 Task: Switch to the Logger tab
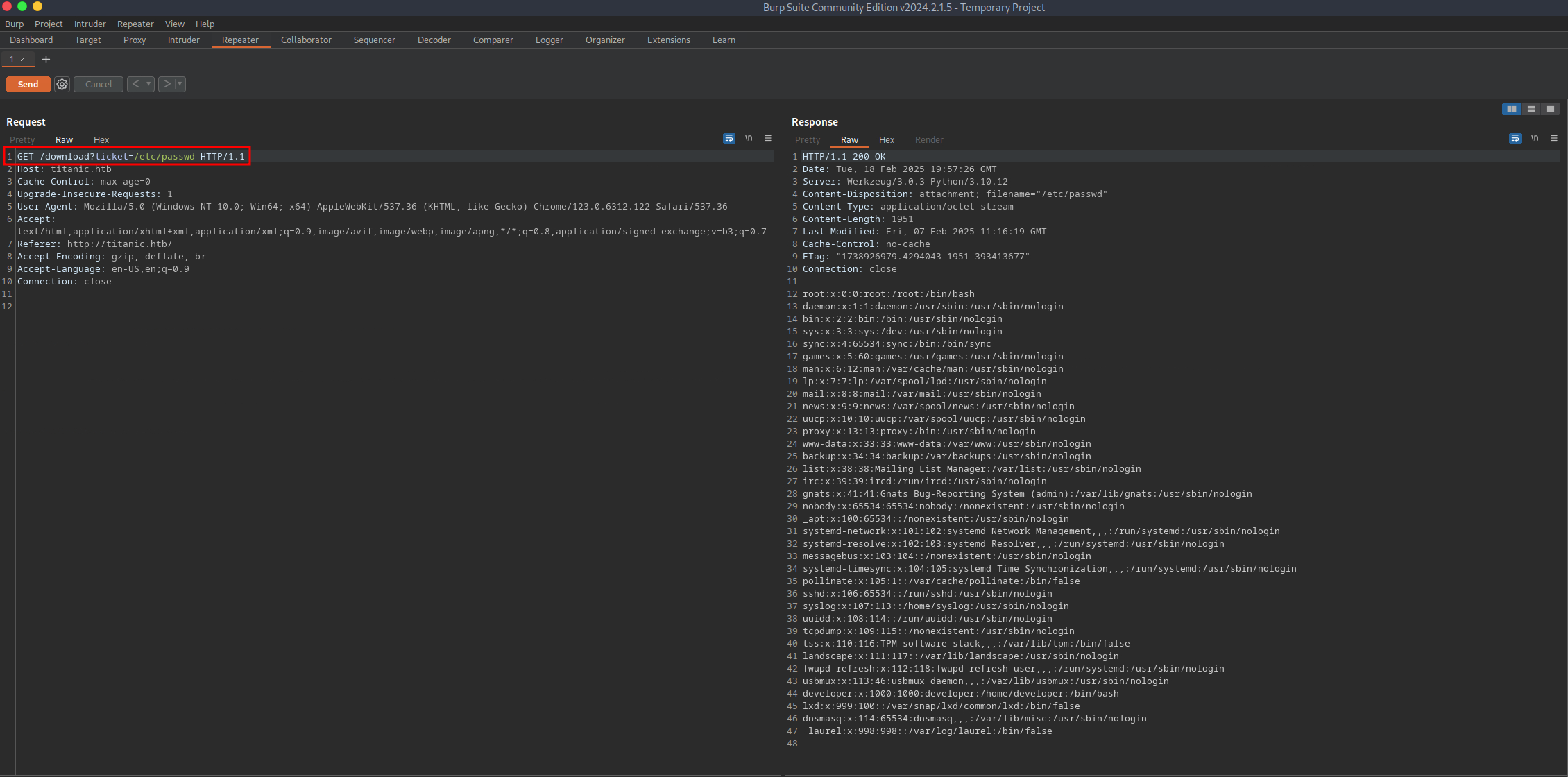coord(549,40)
